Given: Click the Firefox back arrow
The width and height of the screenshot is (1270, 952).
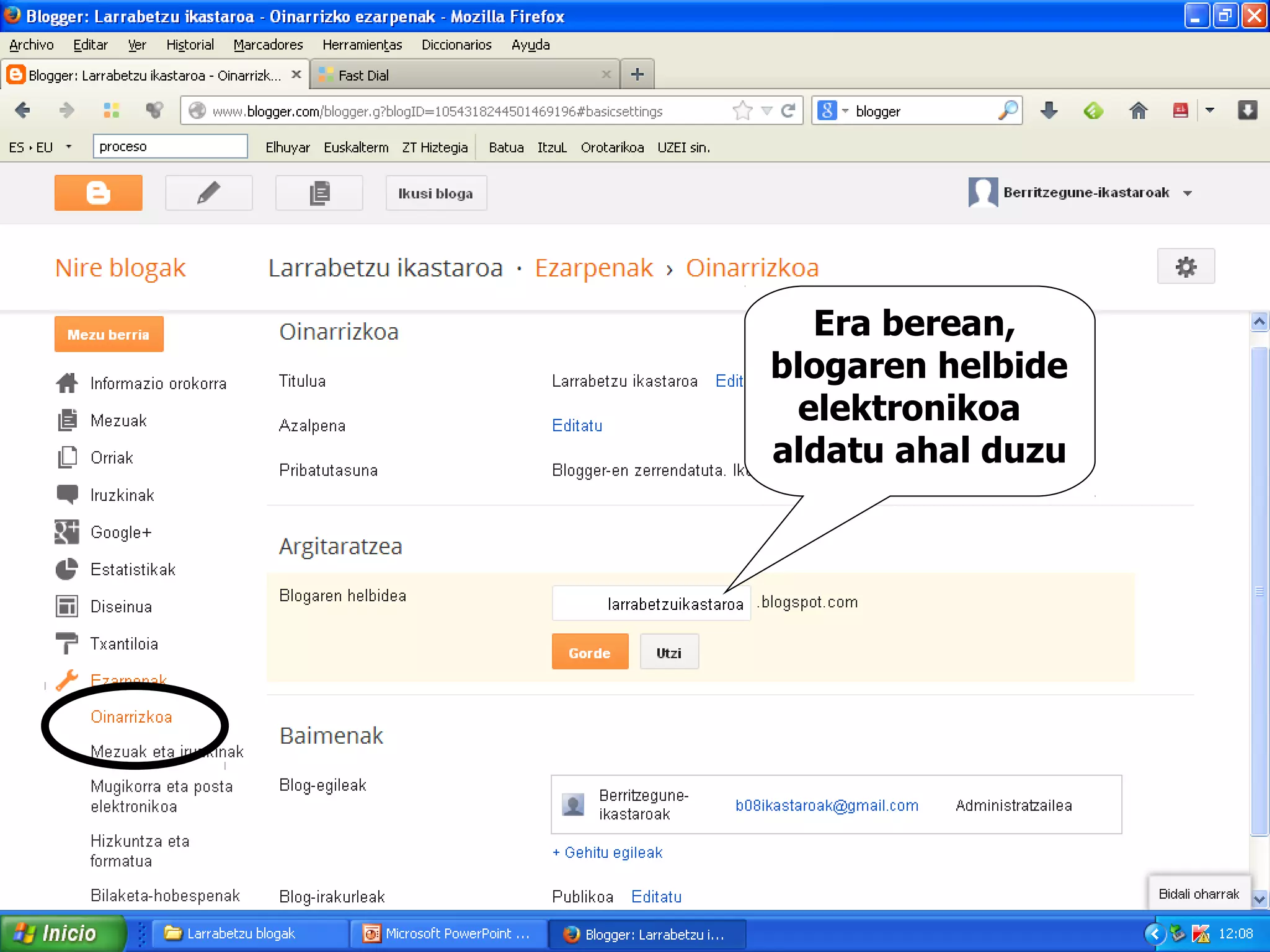Looking at the screenshot, I should 23,110.
